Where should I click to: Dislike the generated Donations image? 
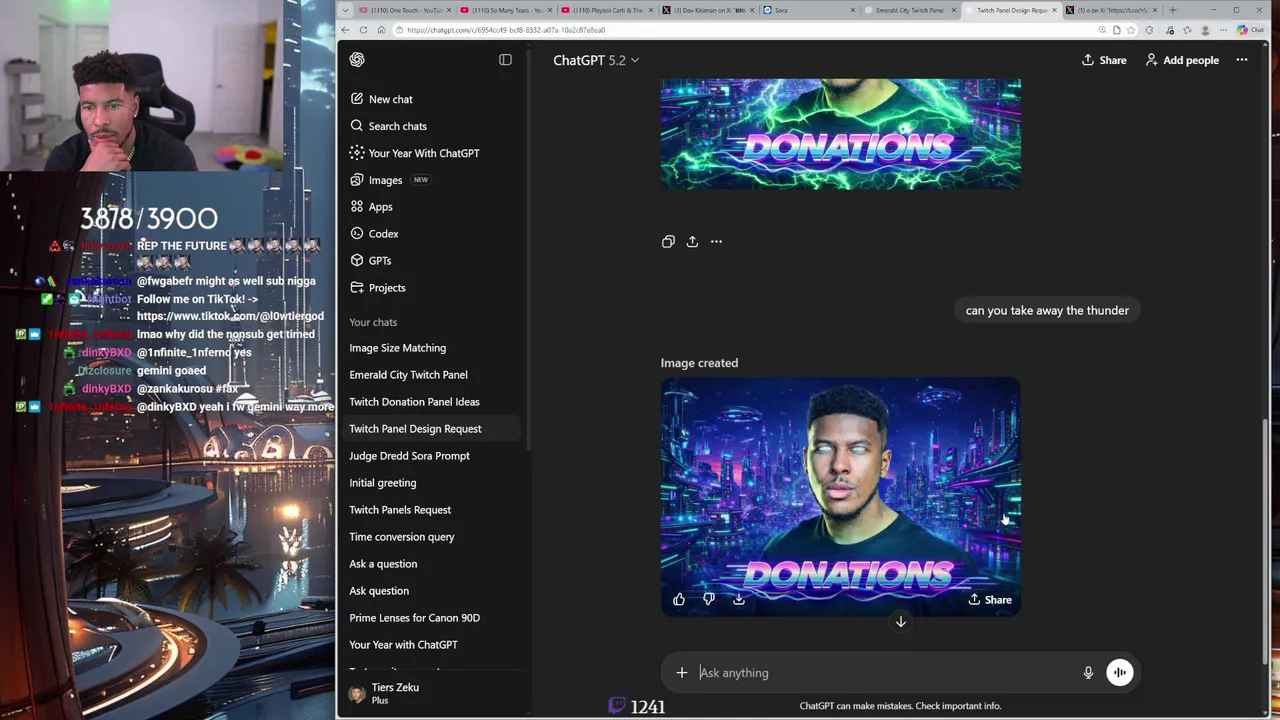pos(709,599)
